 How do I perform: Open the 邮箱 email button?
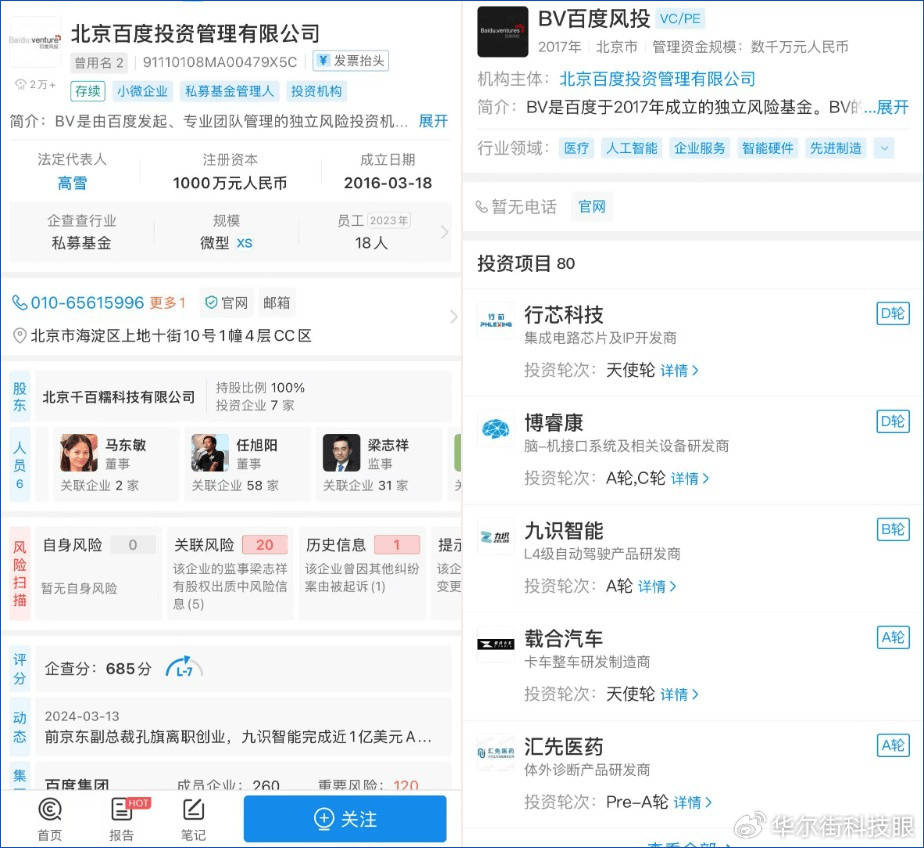point(276,303)
